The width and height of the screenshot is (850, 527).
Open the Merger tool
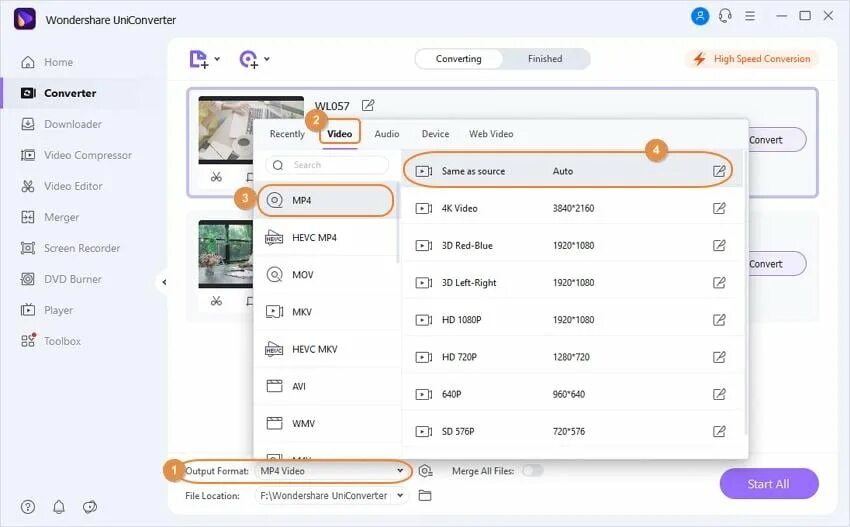[x=50, y=217]
